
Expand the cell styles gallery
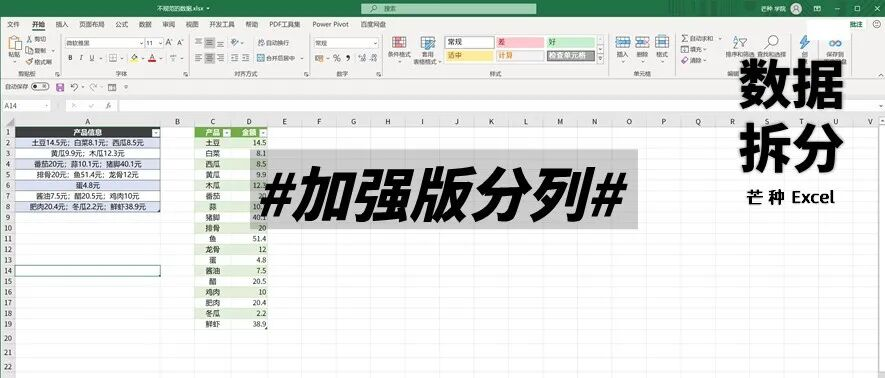(x=600, y=58)
